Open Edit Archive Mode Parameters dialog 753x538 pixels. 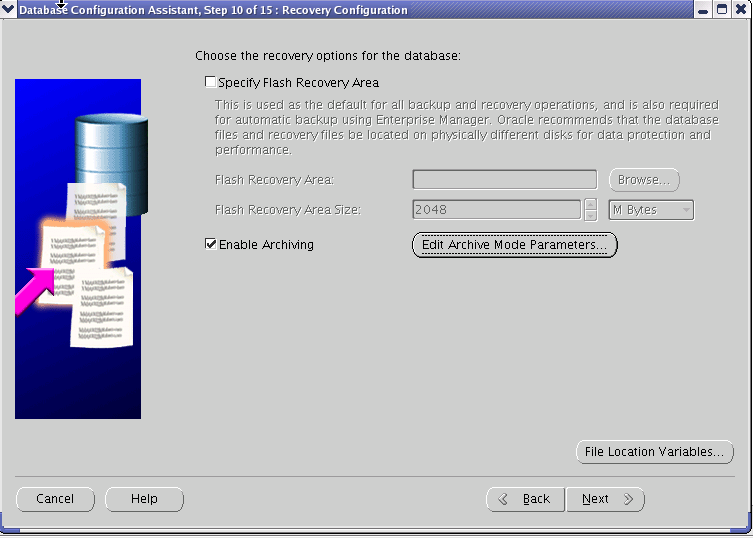[x=514, y=245]
